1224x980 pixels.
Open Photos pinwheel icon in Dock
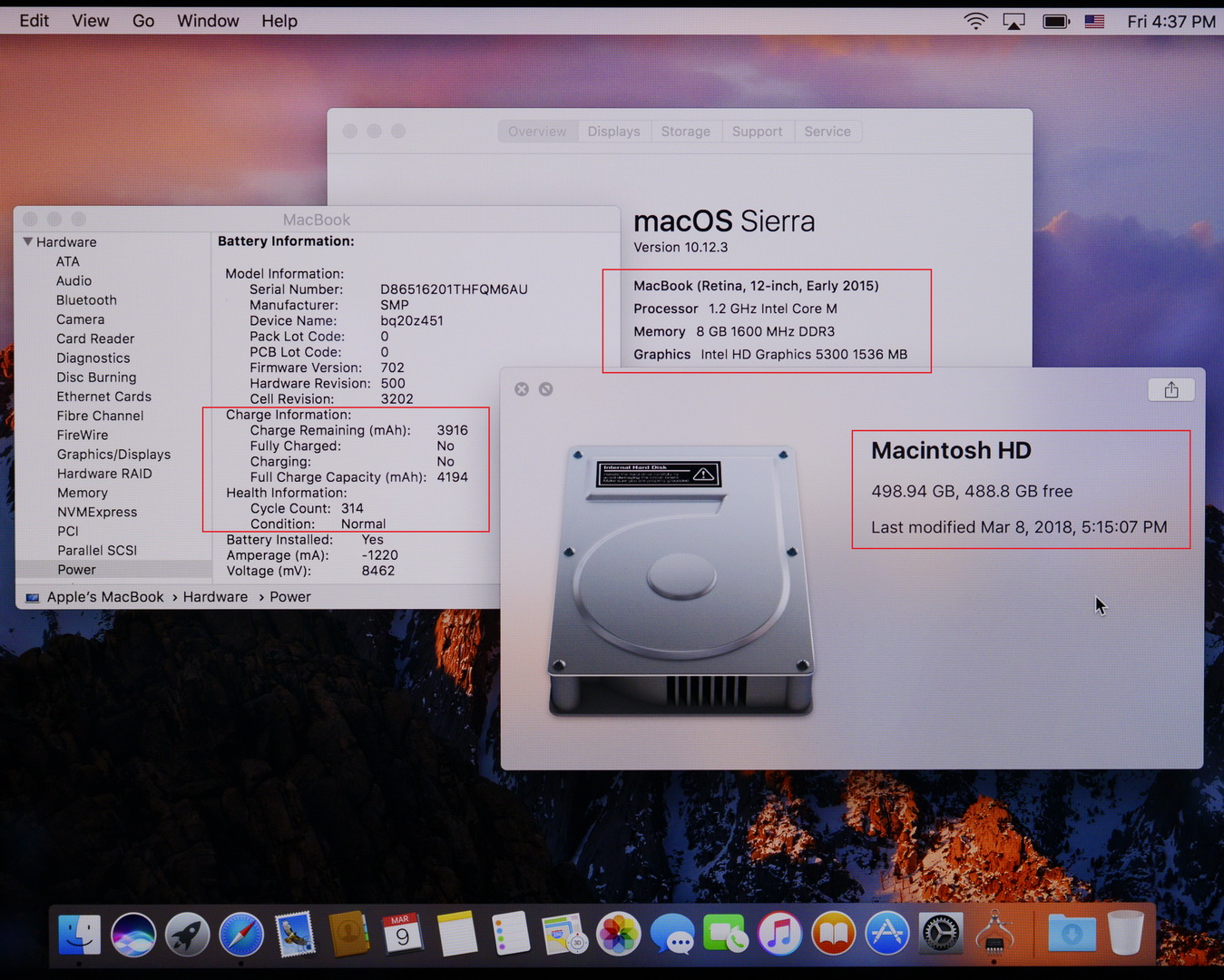(619, 934)
